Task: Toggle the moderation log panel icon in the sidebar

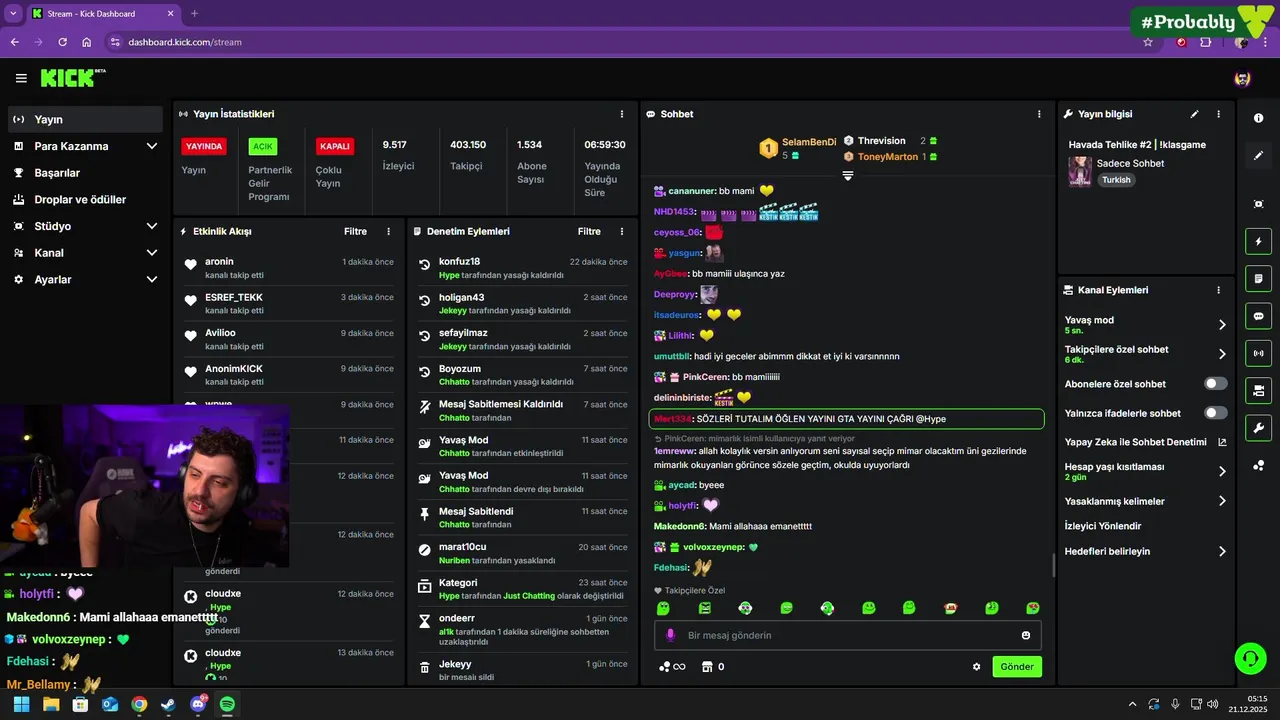Action: pyautogui.click(x=1258, y=278)
